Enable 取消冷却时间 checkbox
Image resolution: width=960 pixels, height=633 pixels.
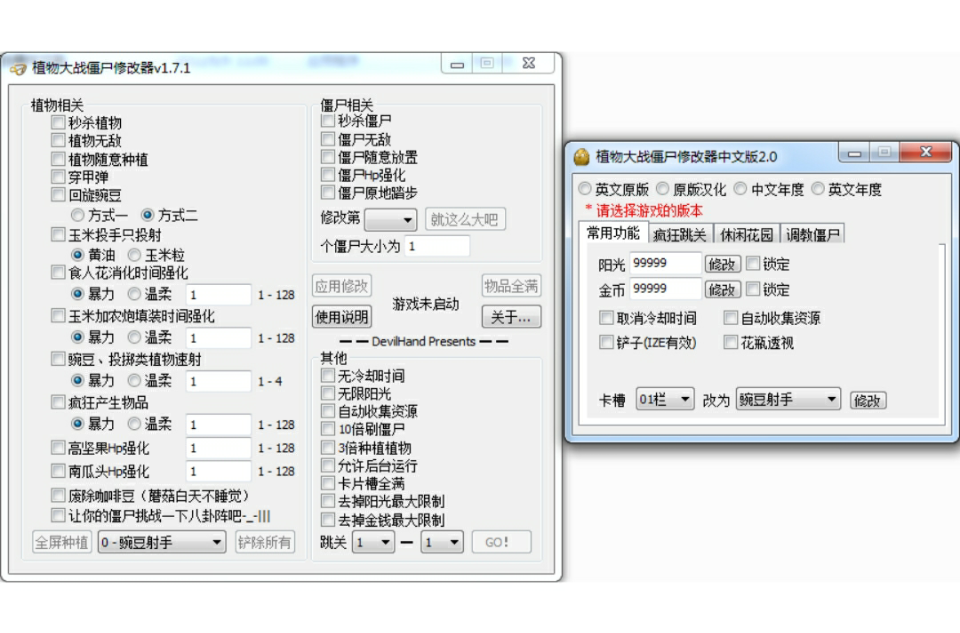click(606, 317)
